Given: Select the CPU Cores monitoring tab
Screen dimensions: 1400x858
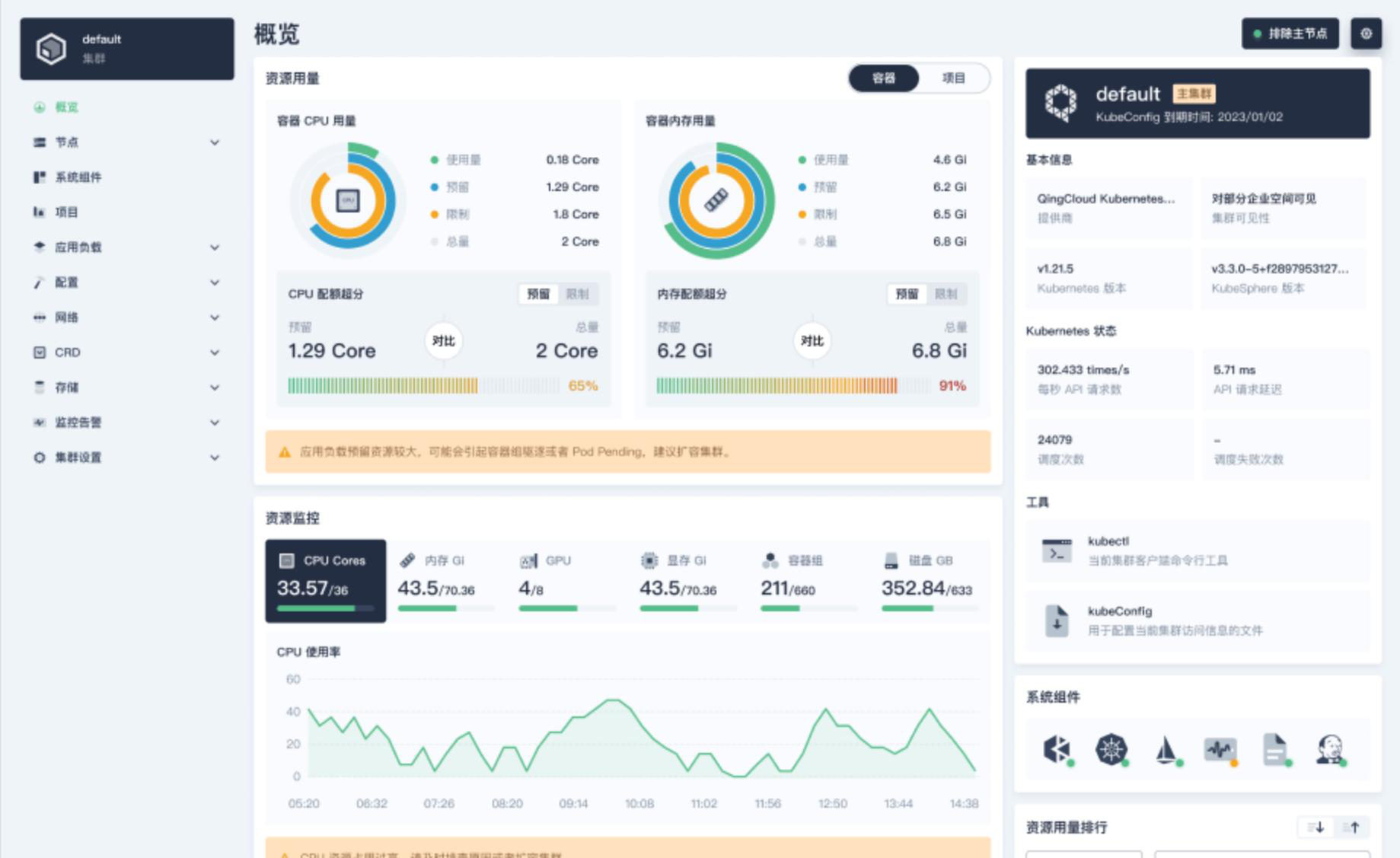Looking at the screenshot, I should point(326,581).
